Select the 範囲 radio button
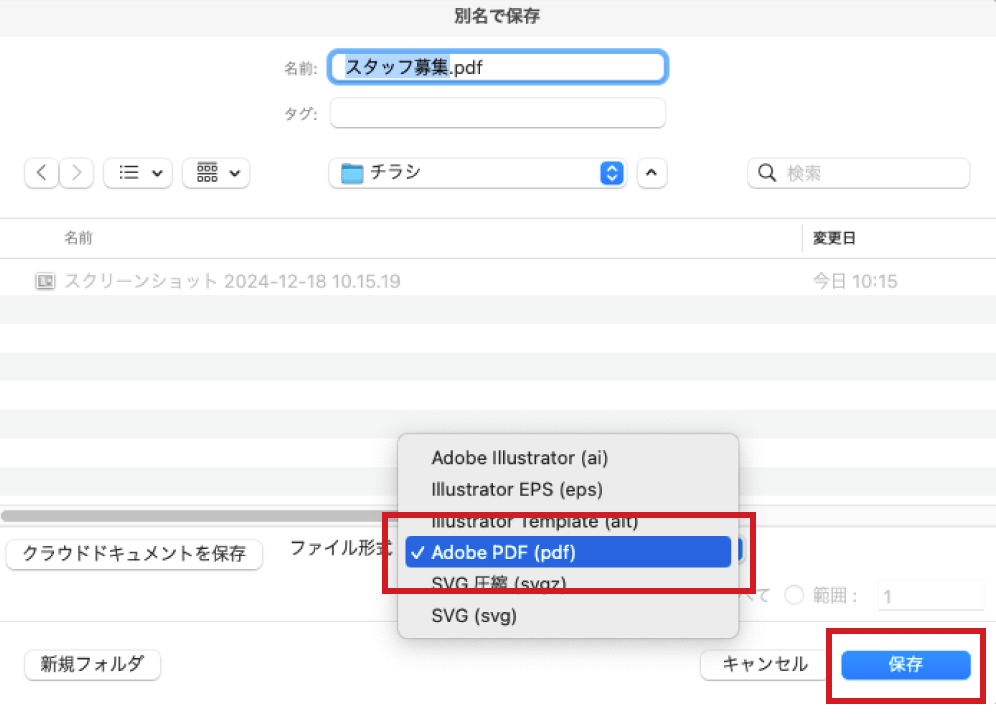This screenshot has width=996, height=720. tap(794, 595)
